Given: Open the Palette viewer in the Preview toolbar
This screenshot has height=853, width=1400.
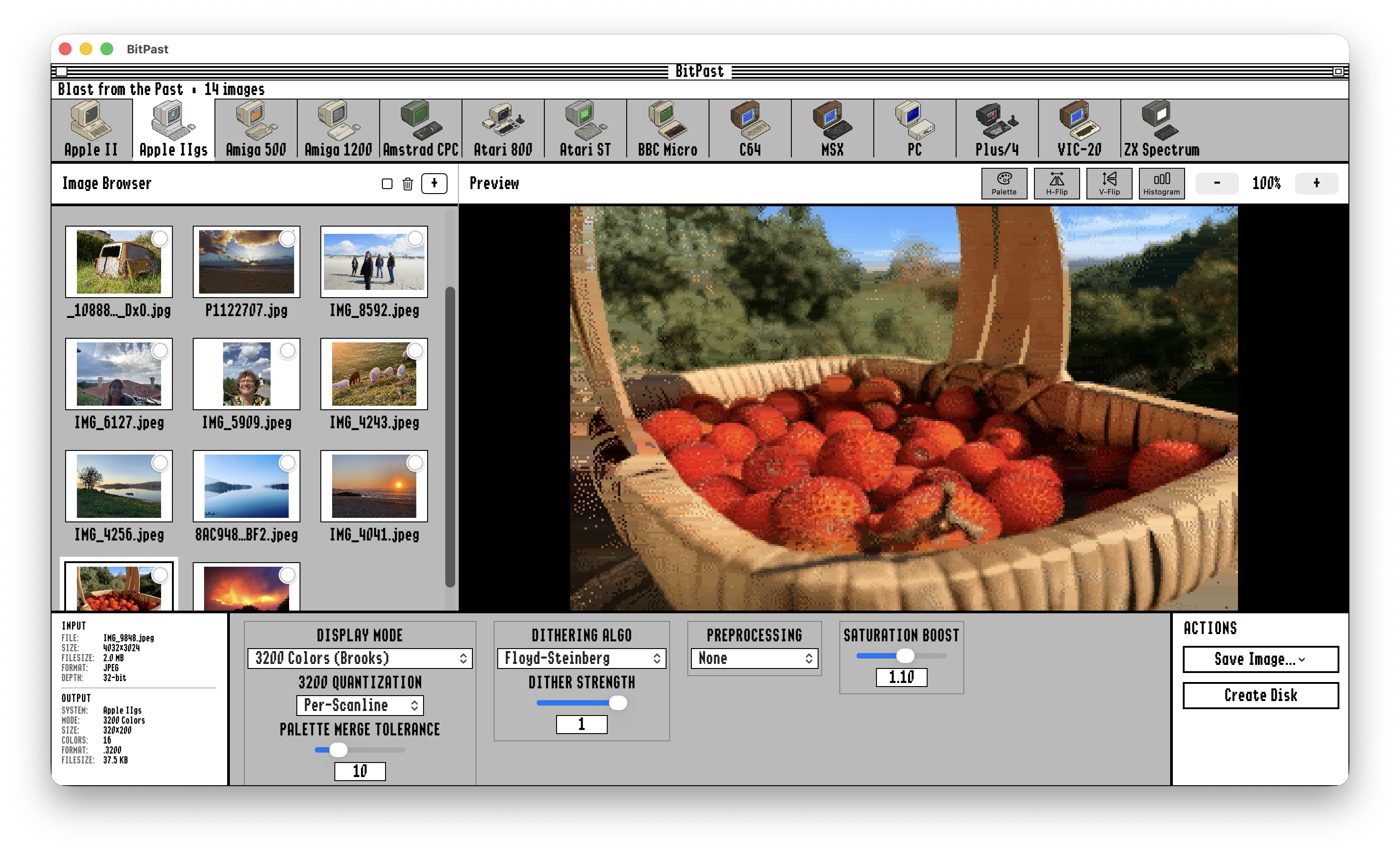Looking at the screenshot, I should point(1004,184).
